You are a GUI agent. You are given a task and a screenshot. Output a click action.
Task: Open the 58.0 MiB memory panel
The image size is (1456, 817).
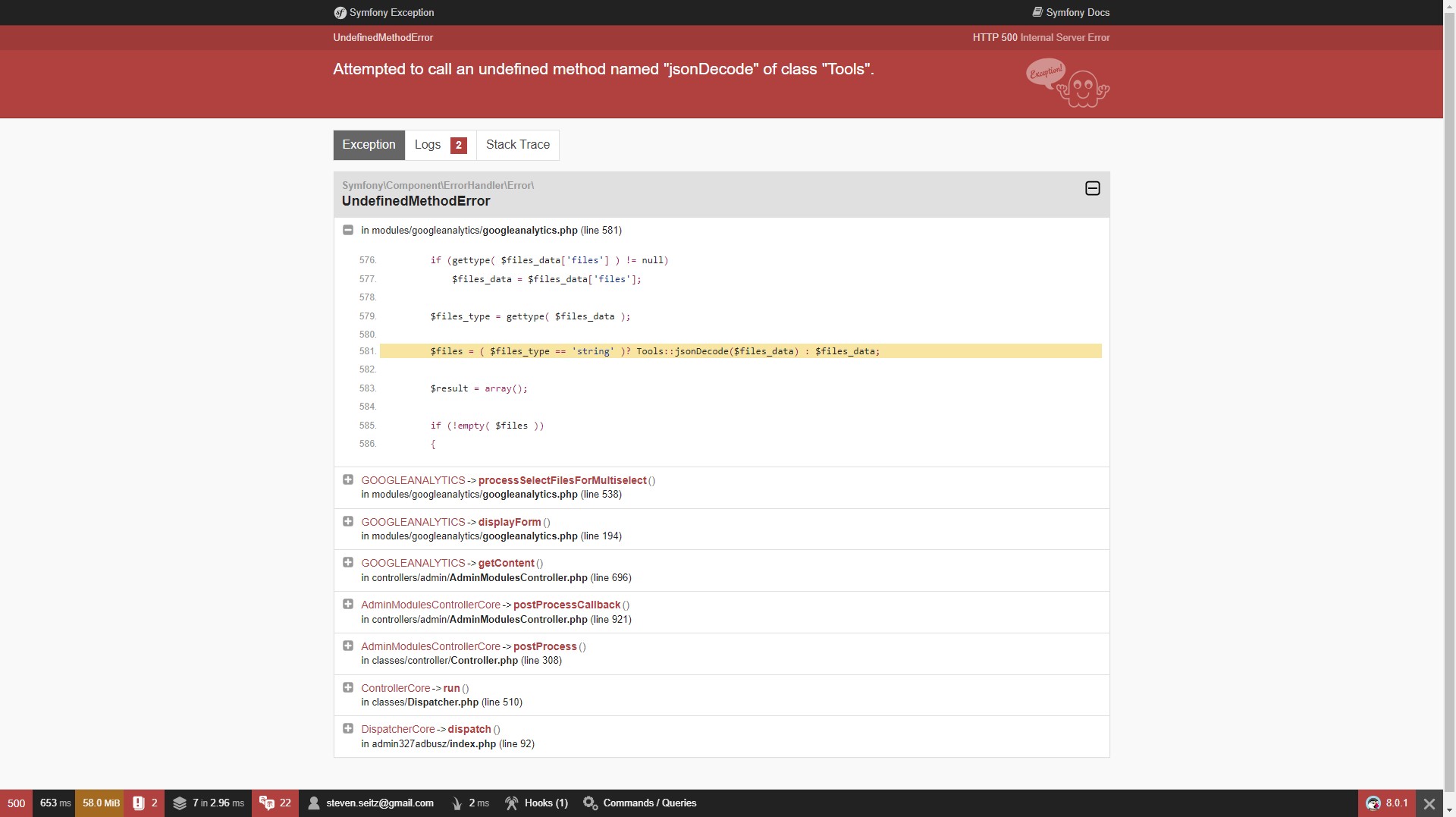[101, 803]
